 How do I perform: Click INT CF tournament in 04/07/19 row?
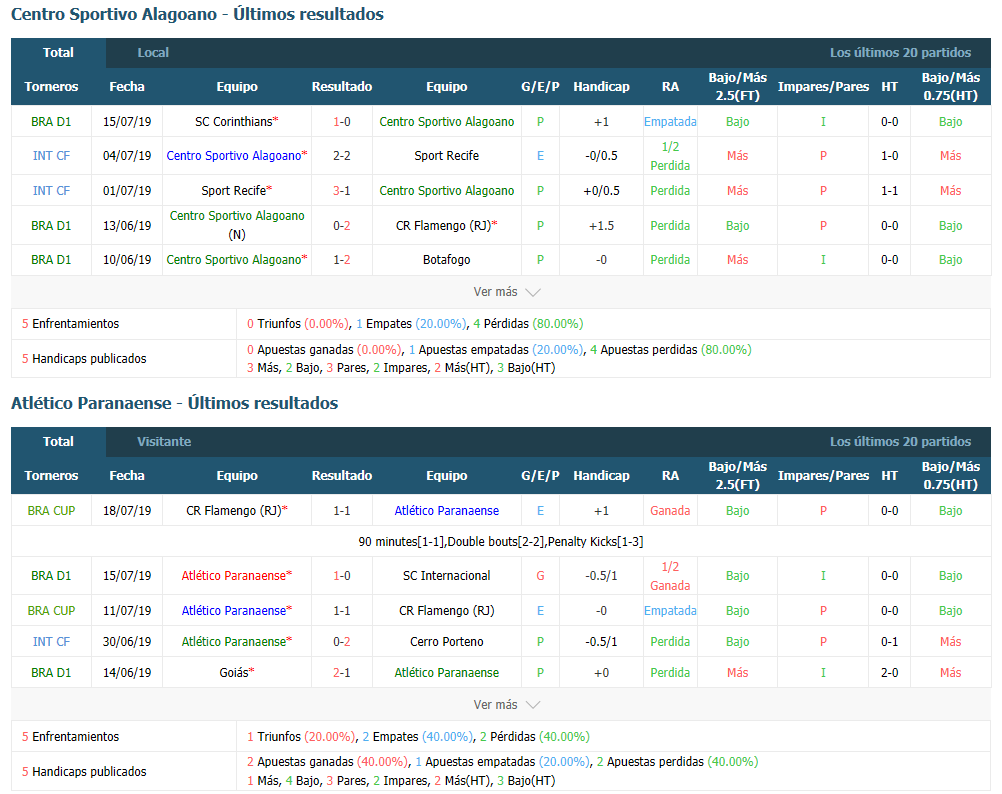click(51, 156)
